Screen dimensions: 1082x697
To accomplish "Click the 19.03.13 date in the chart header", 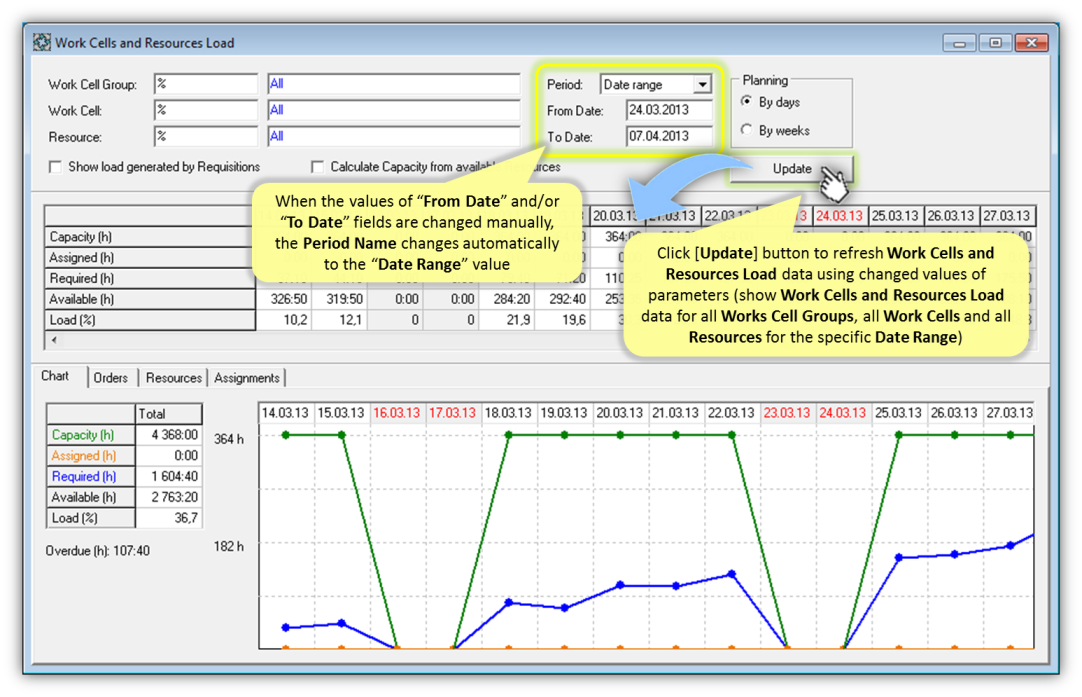I will click(x=564, y=413).
